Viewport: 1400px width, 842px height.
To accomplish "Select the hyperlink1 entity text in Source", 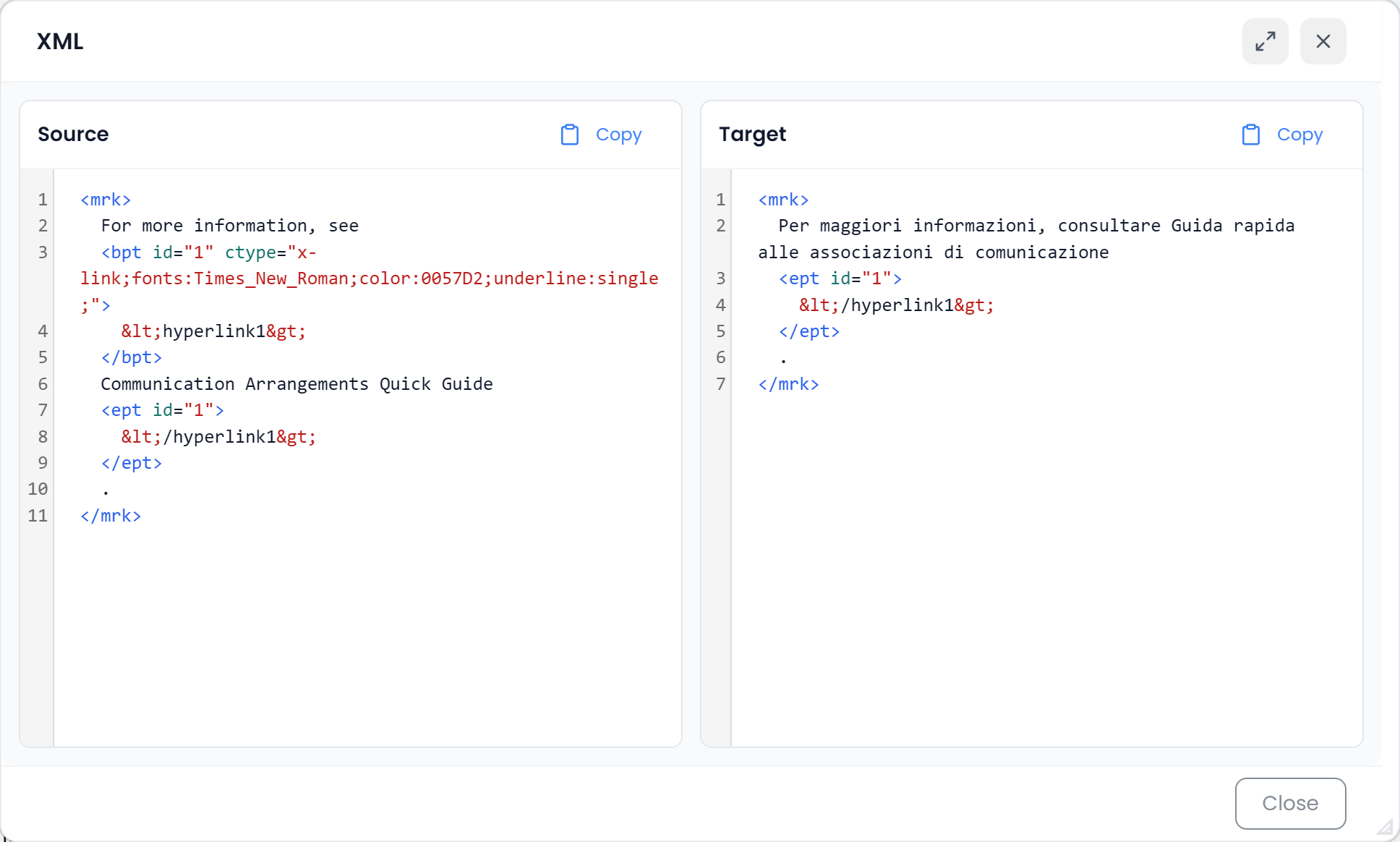I will click(213, 331).
